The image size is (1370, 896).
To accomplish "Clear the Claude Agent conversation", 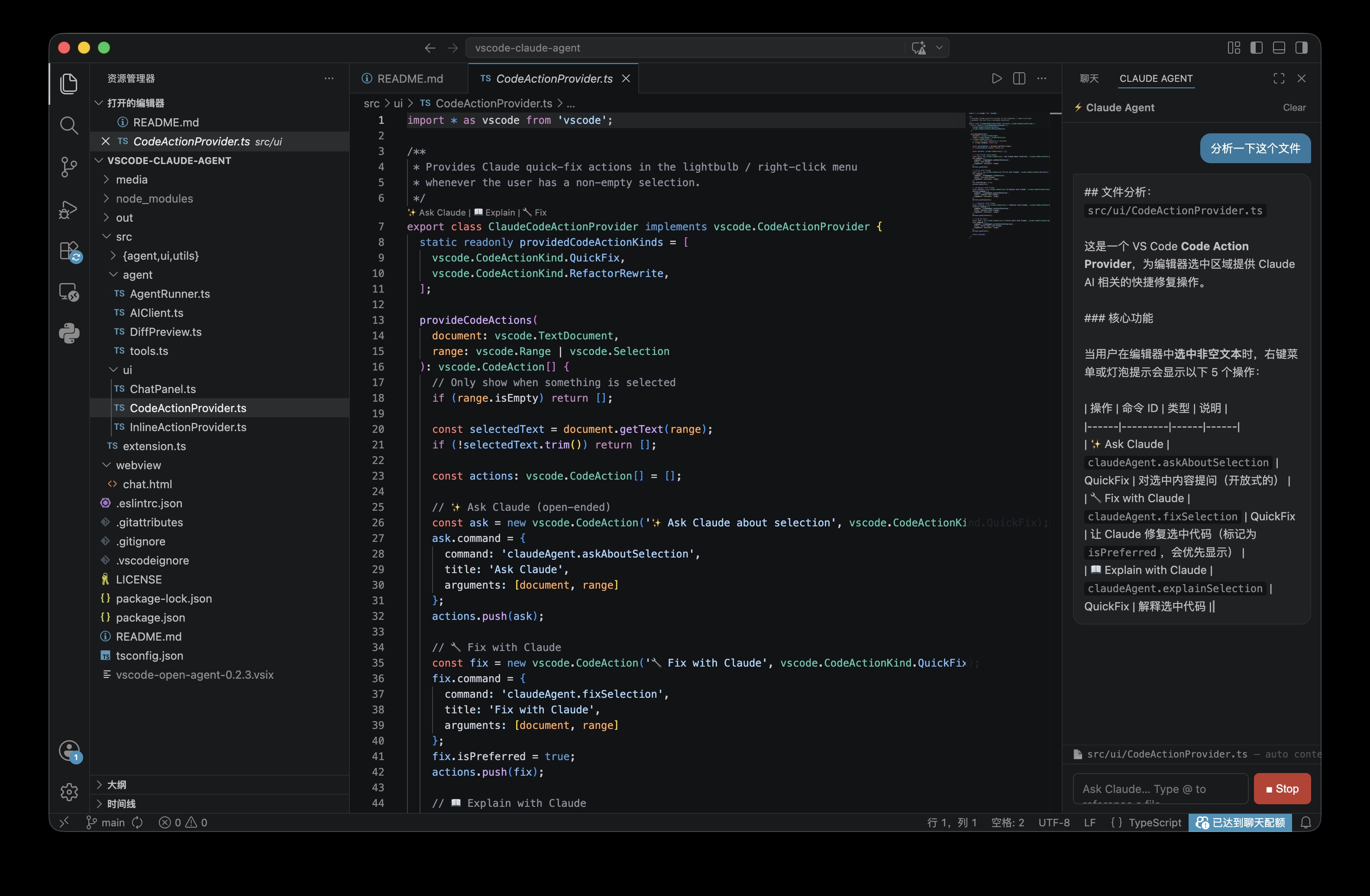I will [x=1294, y=108].
